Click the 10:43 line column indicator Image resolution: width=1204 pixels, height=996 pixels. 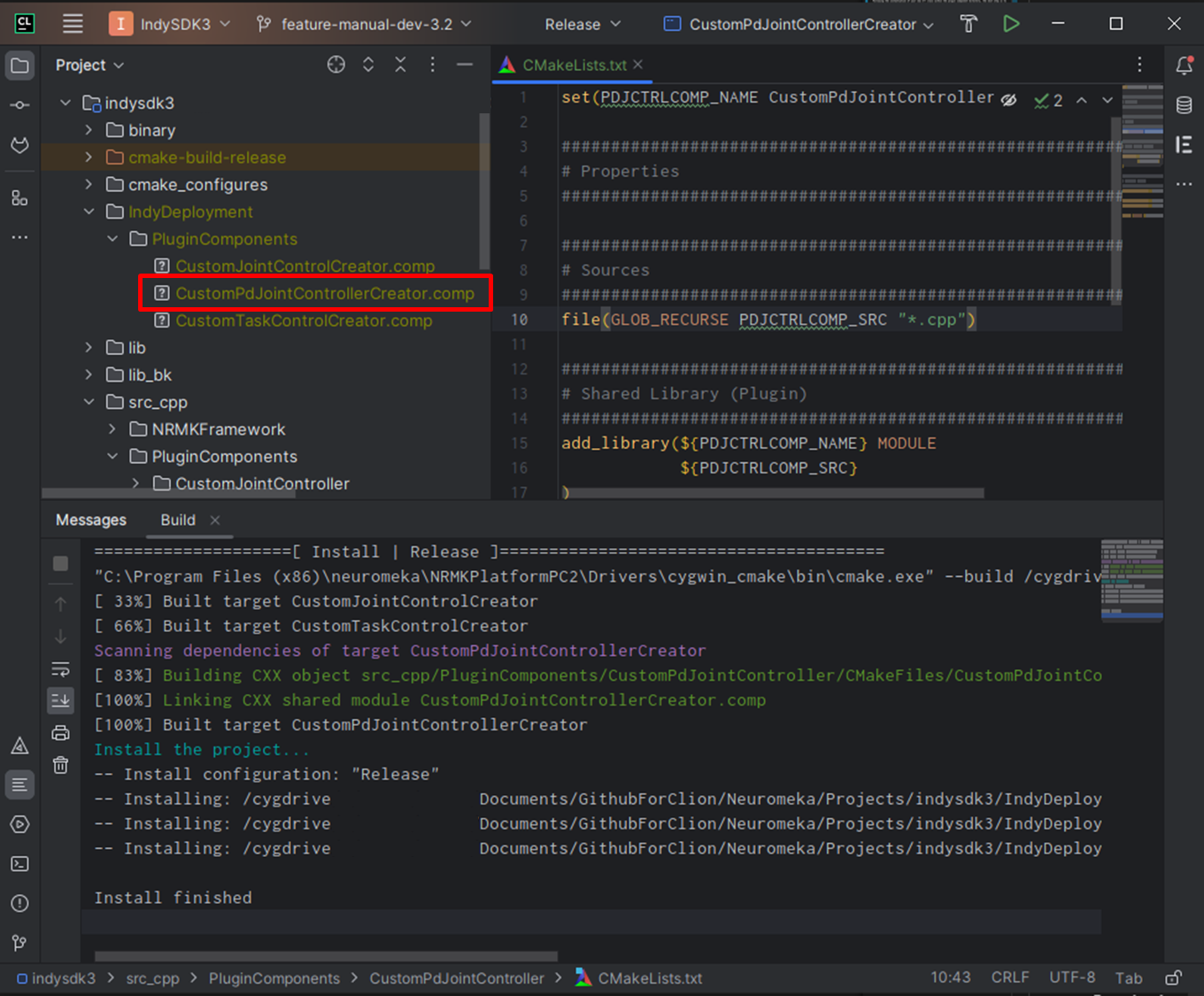[950, 977]
